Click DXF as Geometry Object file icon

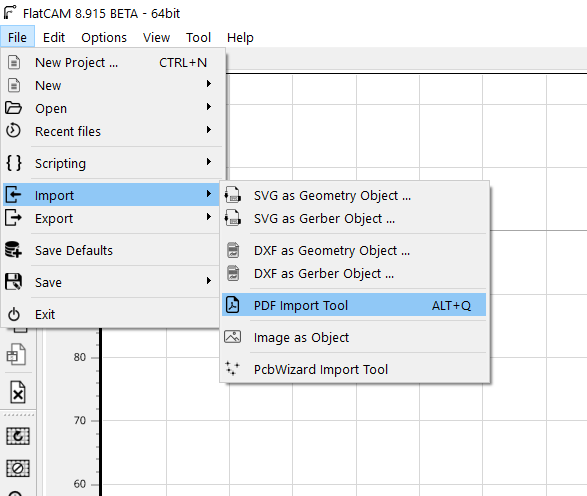point(233,250)
